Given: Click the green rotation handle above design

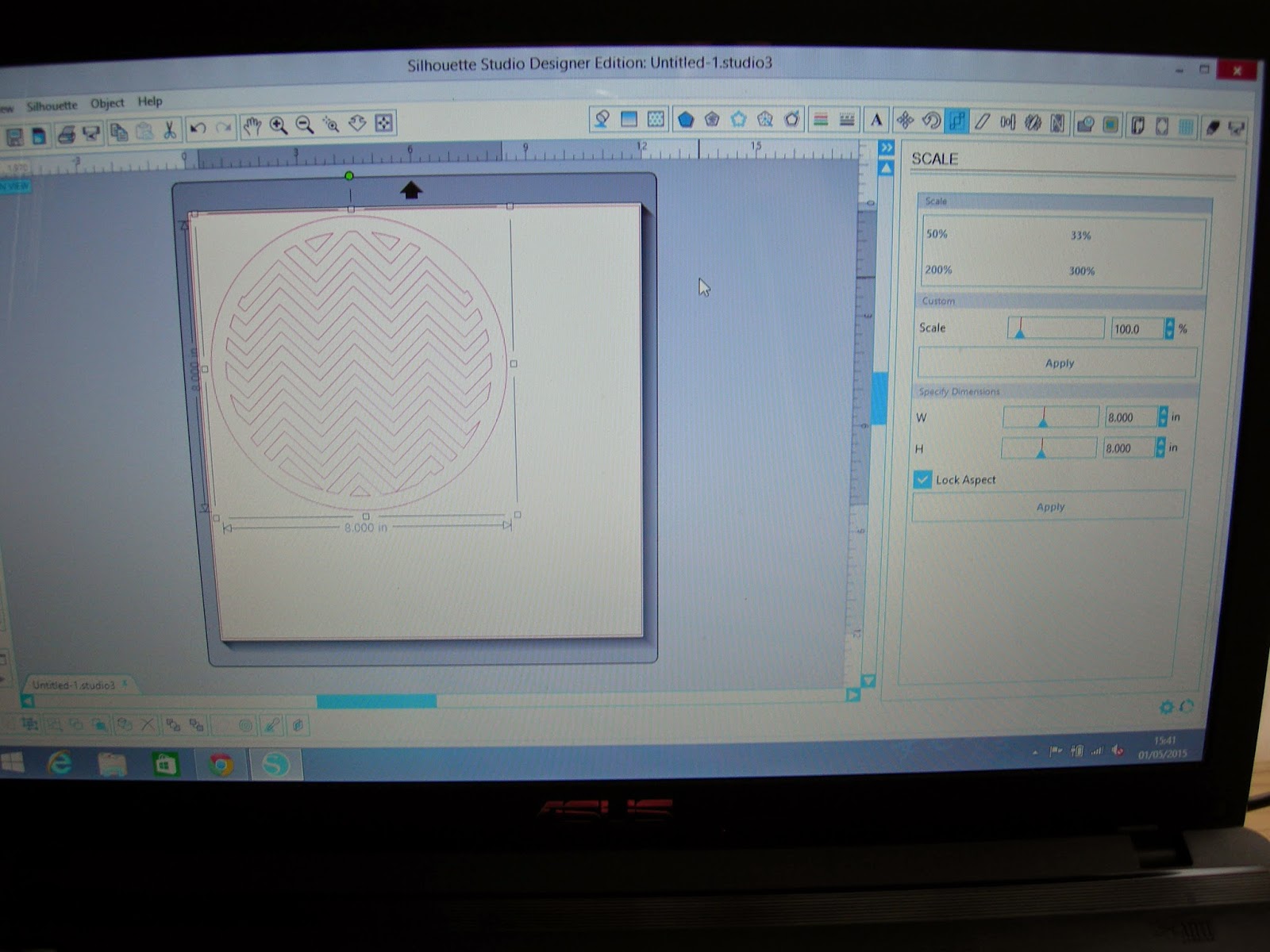Looking at the screenshot, I should click(x=349, y=176).
